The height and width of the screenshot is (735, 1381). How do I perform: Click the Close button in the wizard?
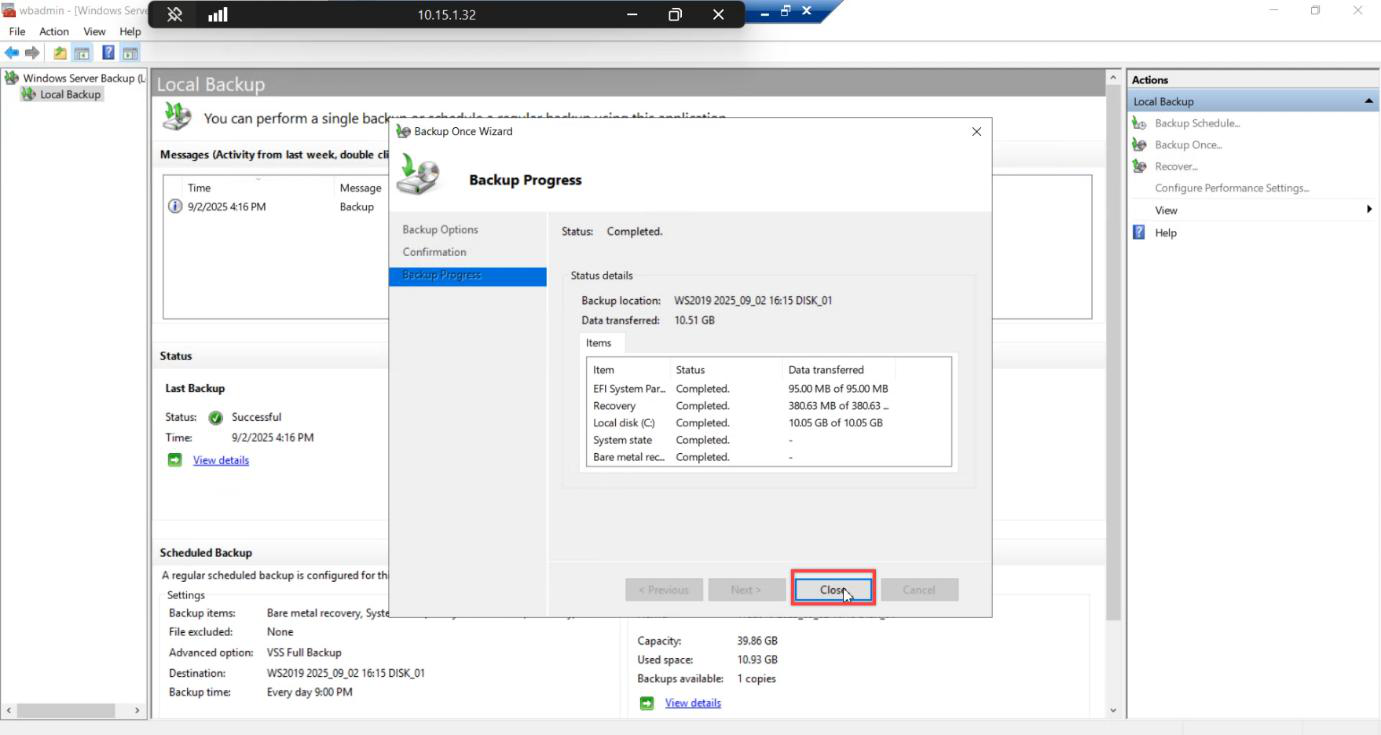point(833,590)
